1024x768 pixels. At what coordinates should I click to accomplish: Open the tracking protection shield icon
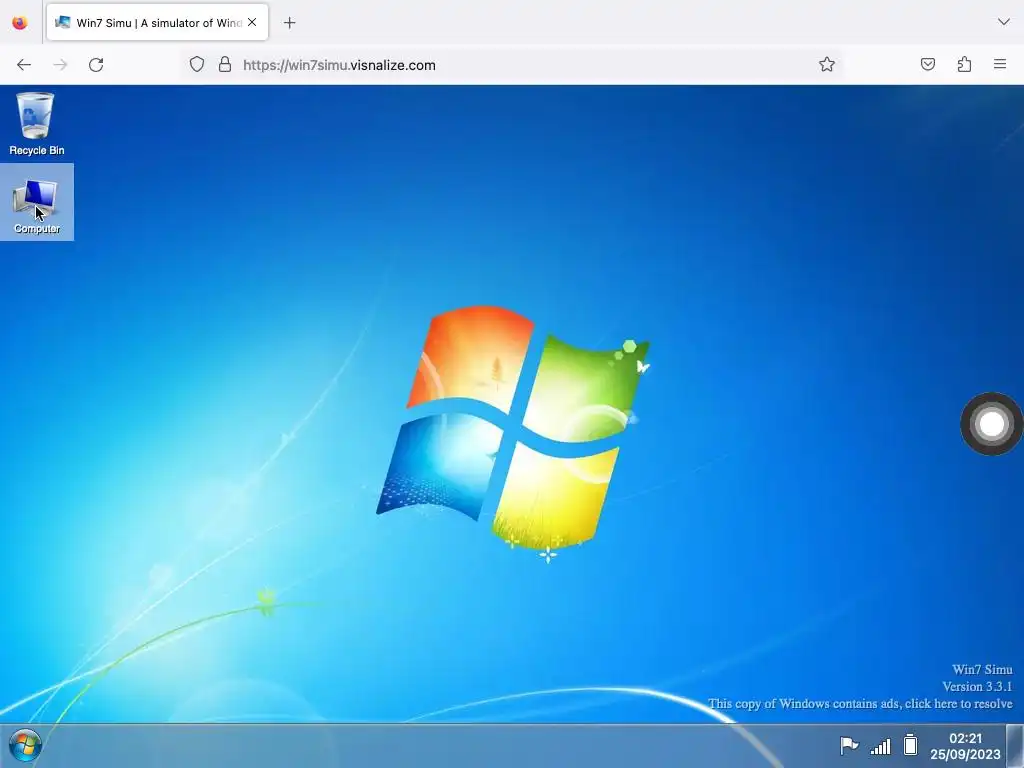[x=197, y=65]
